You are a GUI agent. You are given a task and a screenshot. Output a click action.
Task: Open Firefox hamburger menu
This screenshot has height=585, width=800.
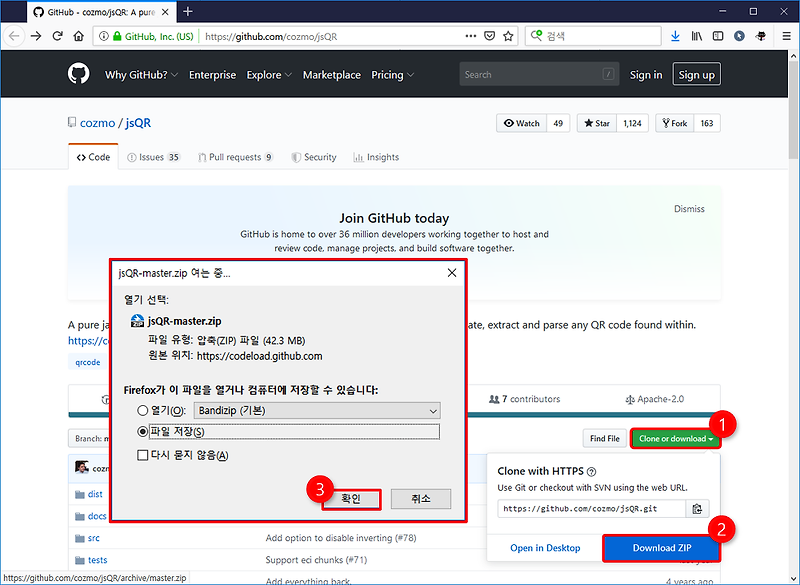pos(786,36)
